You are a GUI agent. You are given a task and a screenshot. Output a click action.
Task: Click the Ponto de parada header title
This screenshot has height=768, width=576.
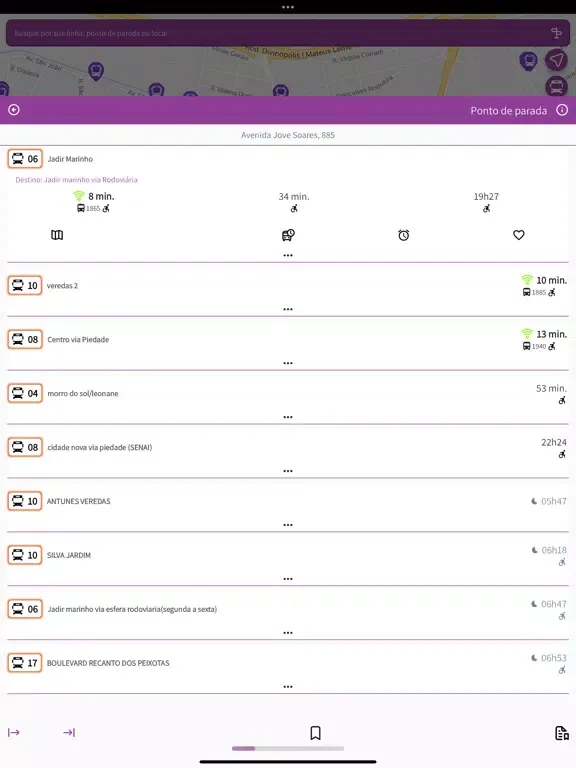click(508, 111)
